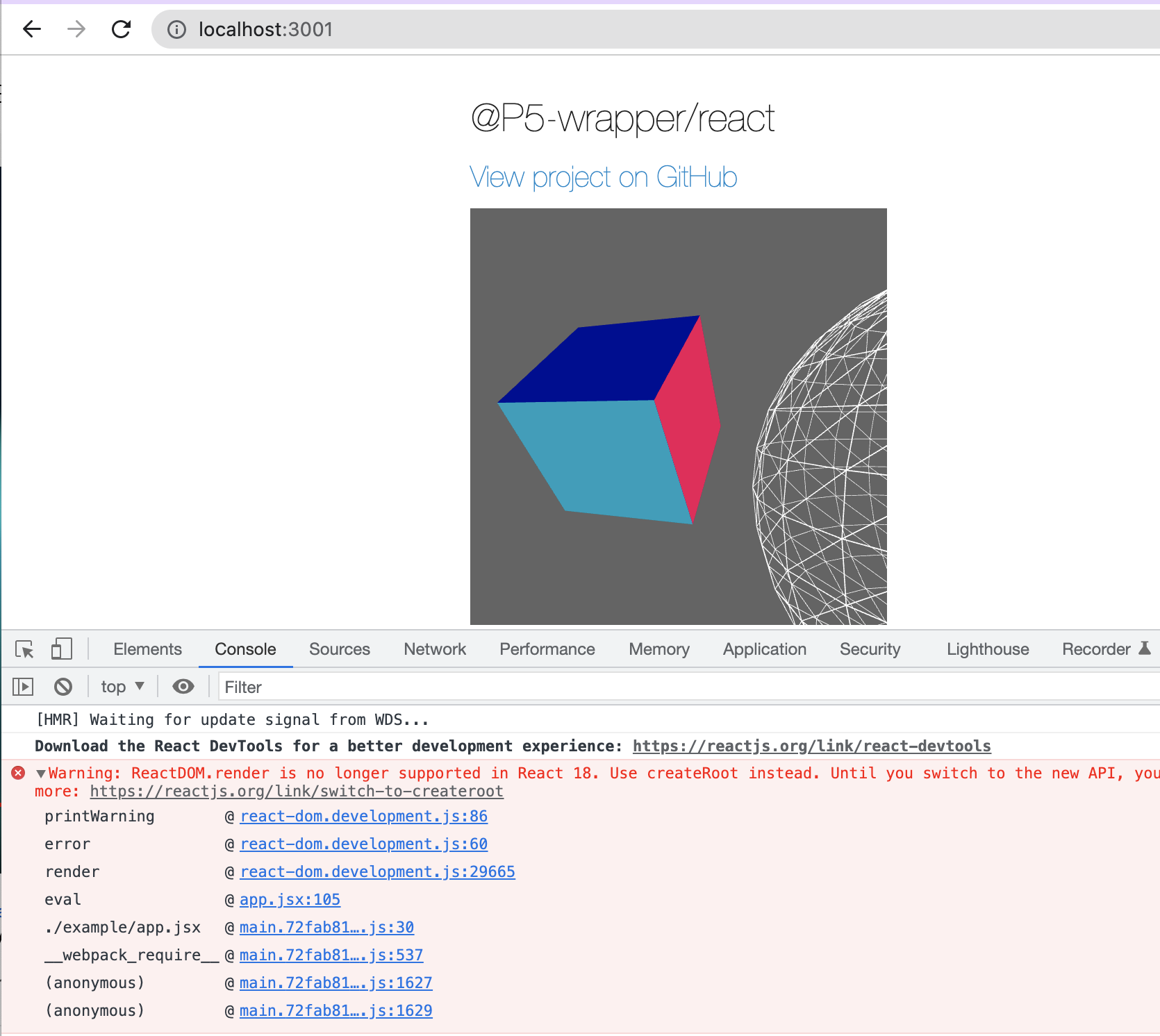Open View project on GitHub link
Viewport: 1160px width, 1036px height.
(603, 178)
